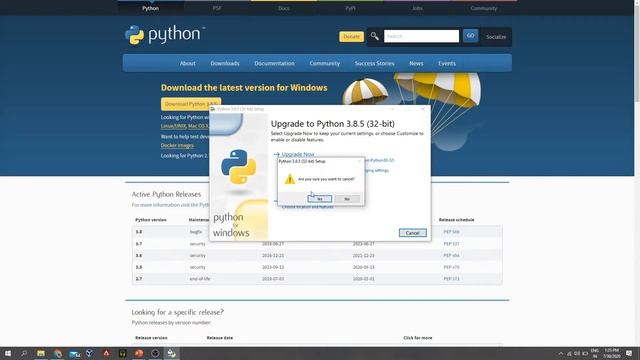
Task: Select the Jobs top-level site tab
Action: tap(417, 8)
